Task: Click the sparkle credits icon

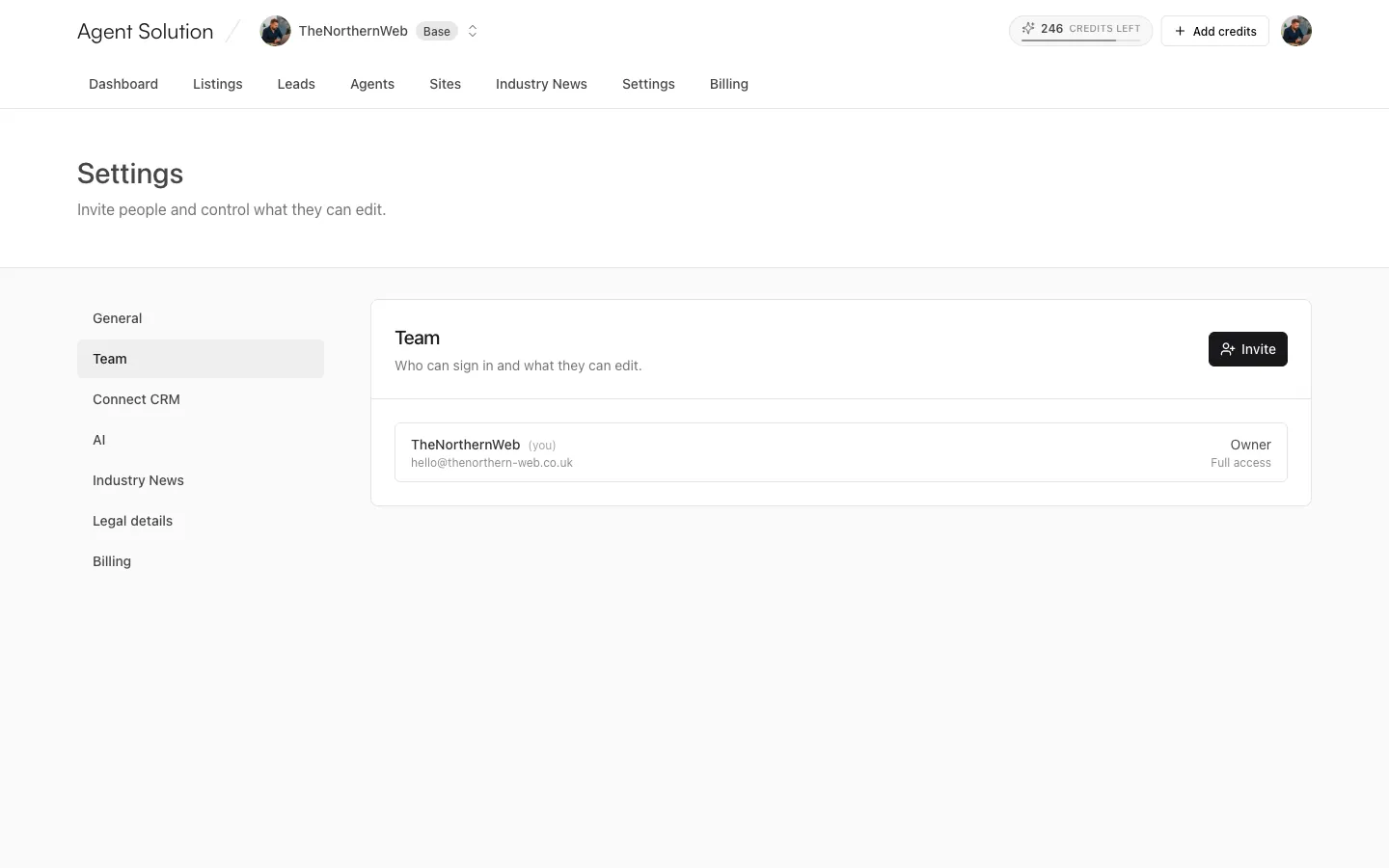Action: [1028, 29]
